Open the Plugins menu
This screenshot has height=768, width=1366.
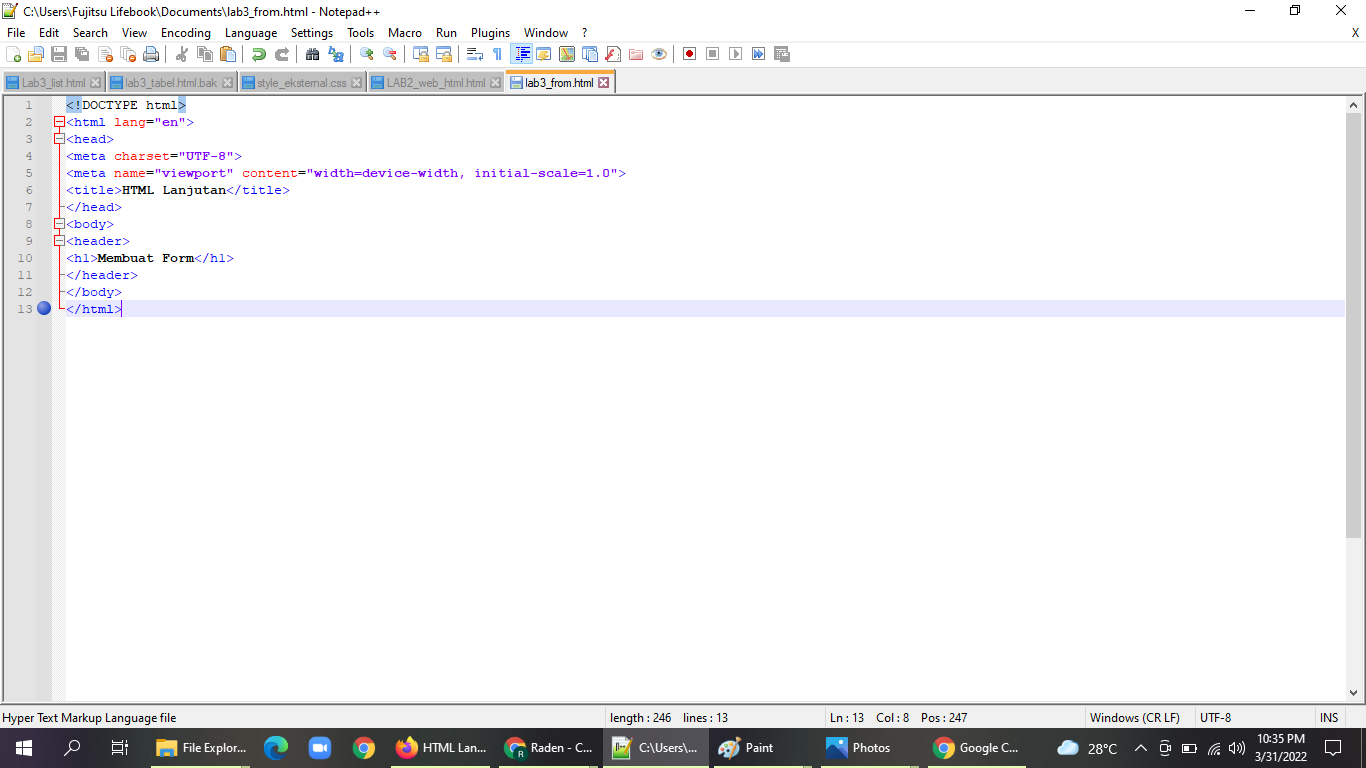point(490,33)
